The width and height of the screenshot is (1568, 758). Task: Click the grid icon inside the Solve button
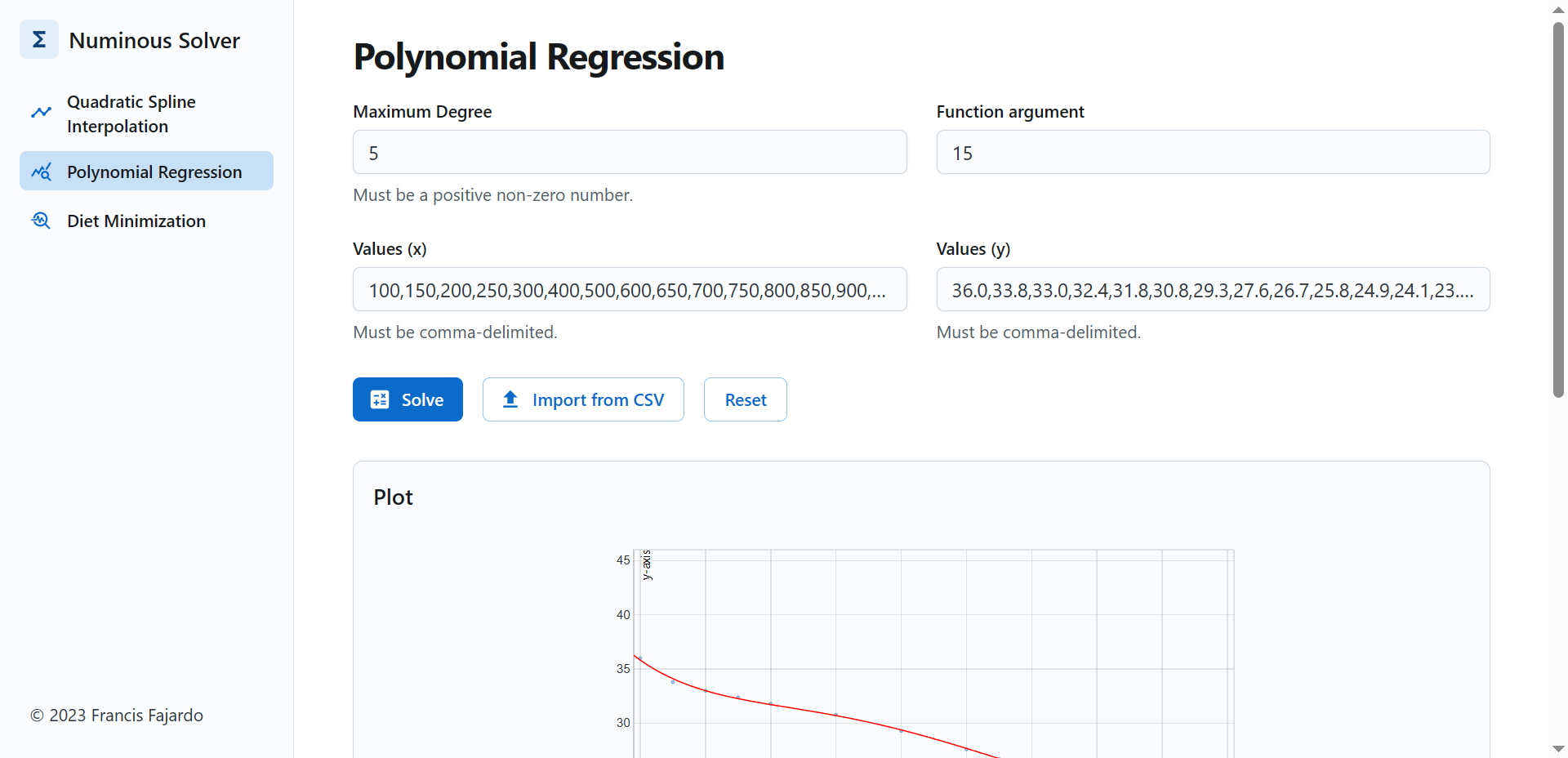click(381, 399)
